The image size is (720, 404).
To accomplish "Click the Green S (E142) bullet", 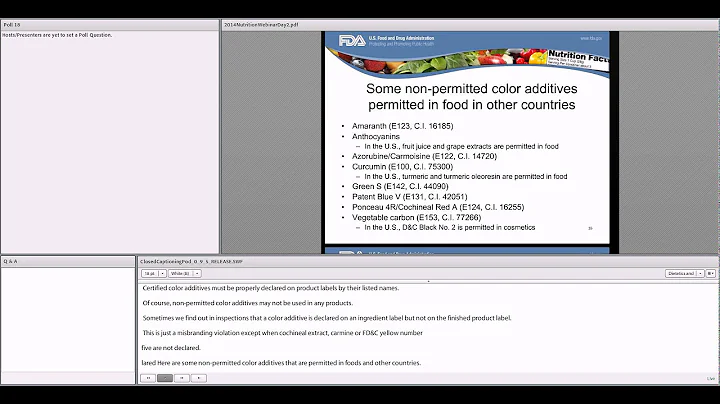I will tap(400, 186).
